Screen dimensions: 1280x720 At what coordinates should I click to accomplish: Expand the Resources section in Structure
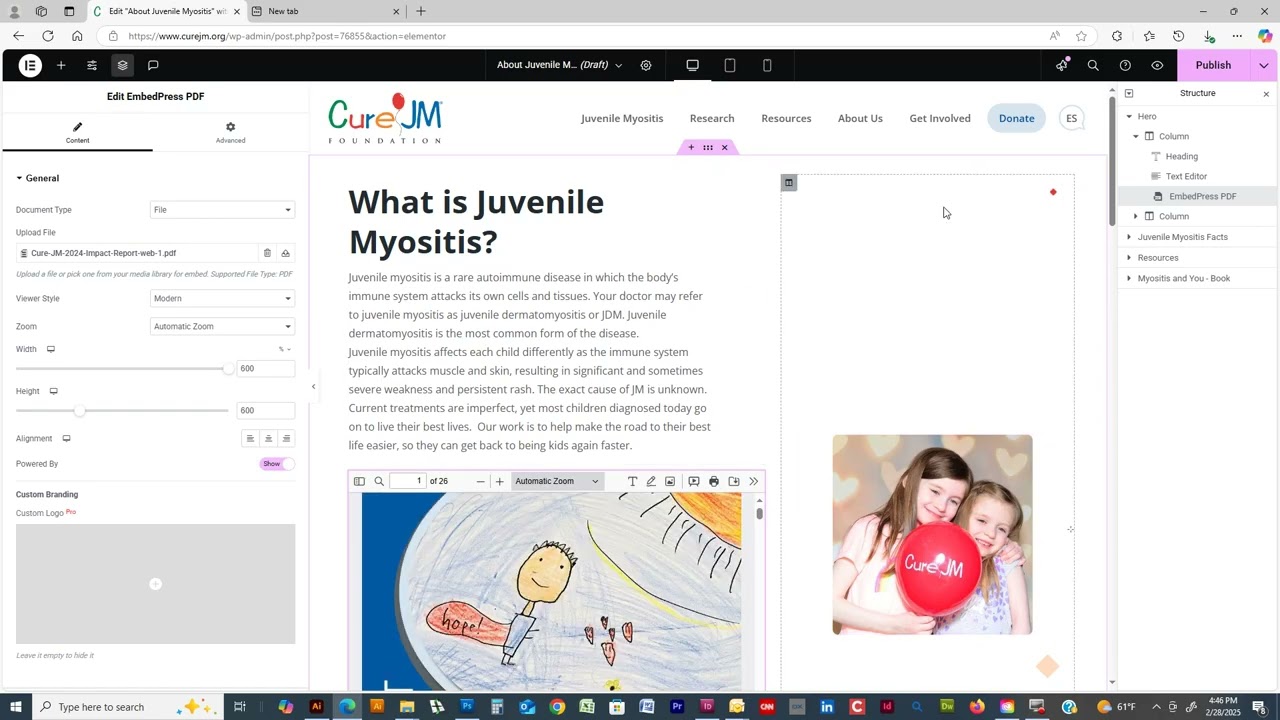(x=1129, y=258)
